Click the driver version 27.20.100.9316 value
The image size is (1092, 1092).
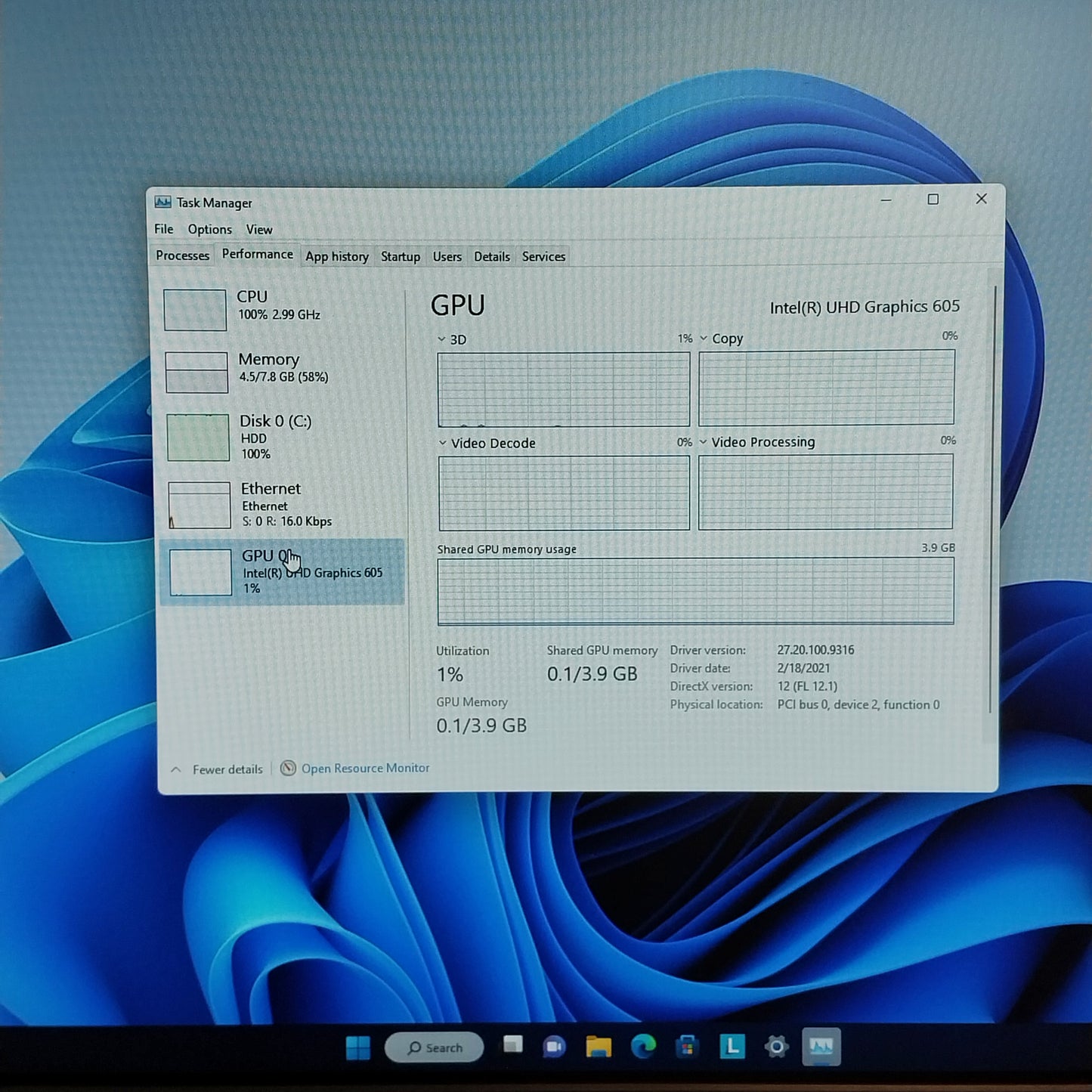[815, 650]
